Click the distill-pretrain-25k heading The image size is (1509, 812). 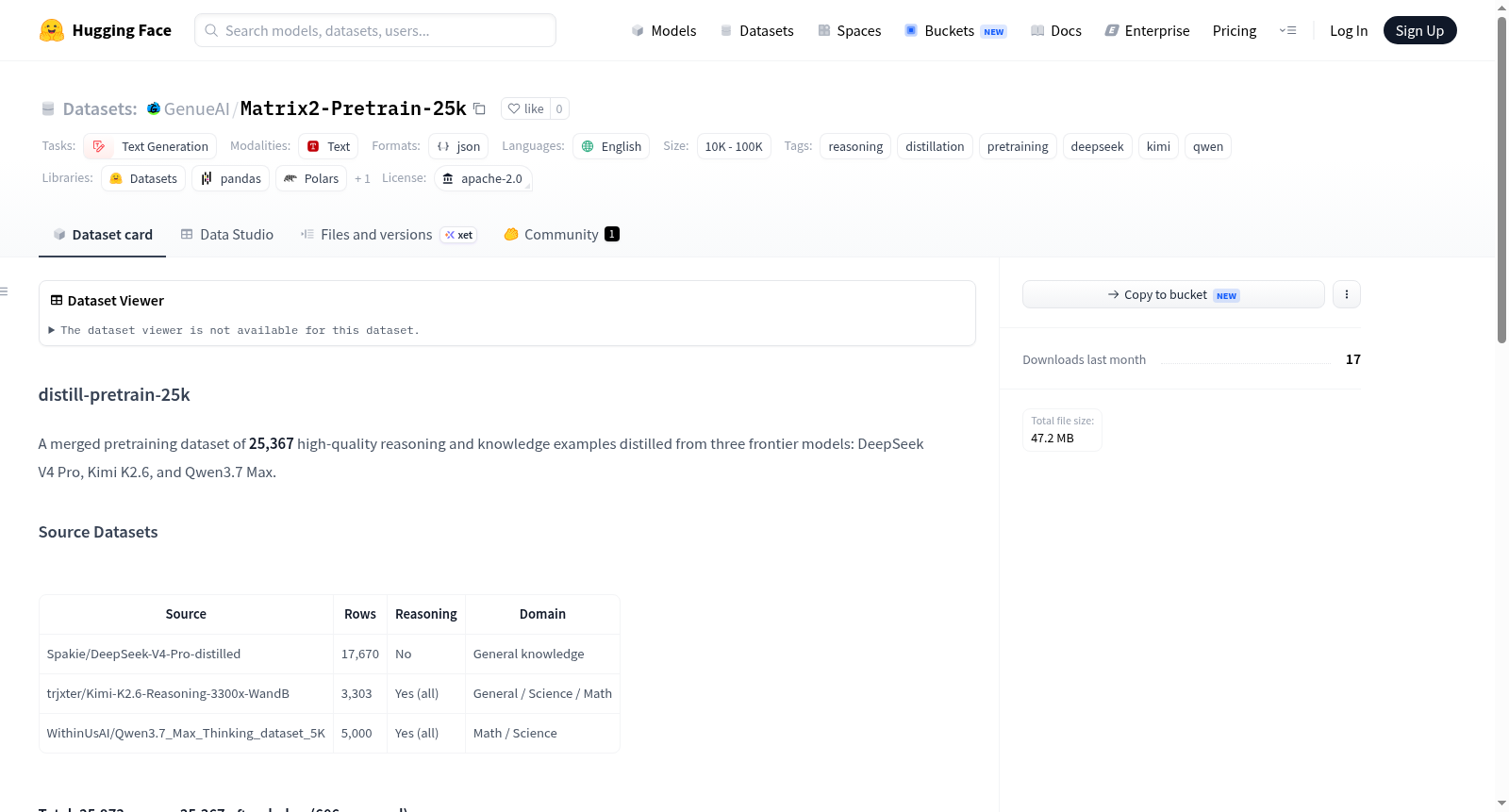114,394
